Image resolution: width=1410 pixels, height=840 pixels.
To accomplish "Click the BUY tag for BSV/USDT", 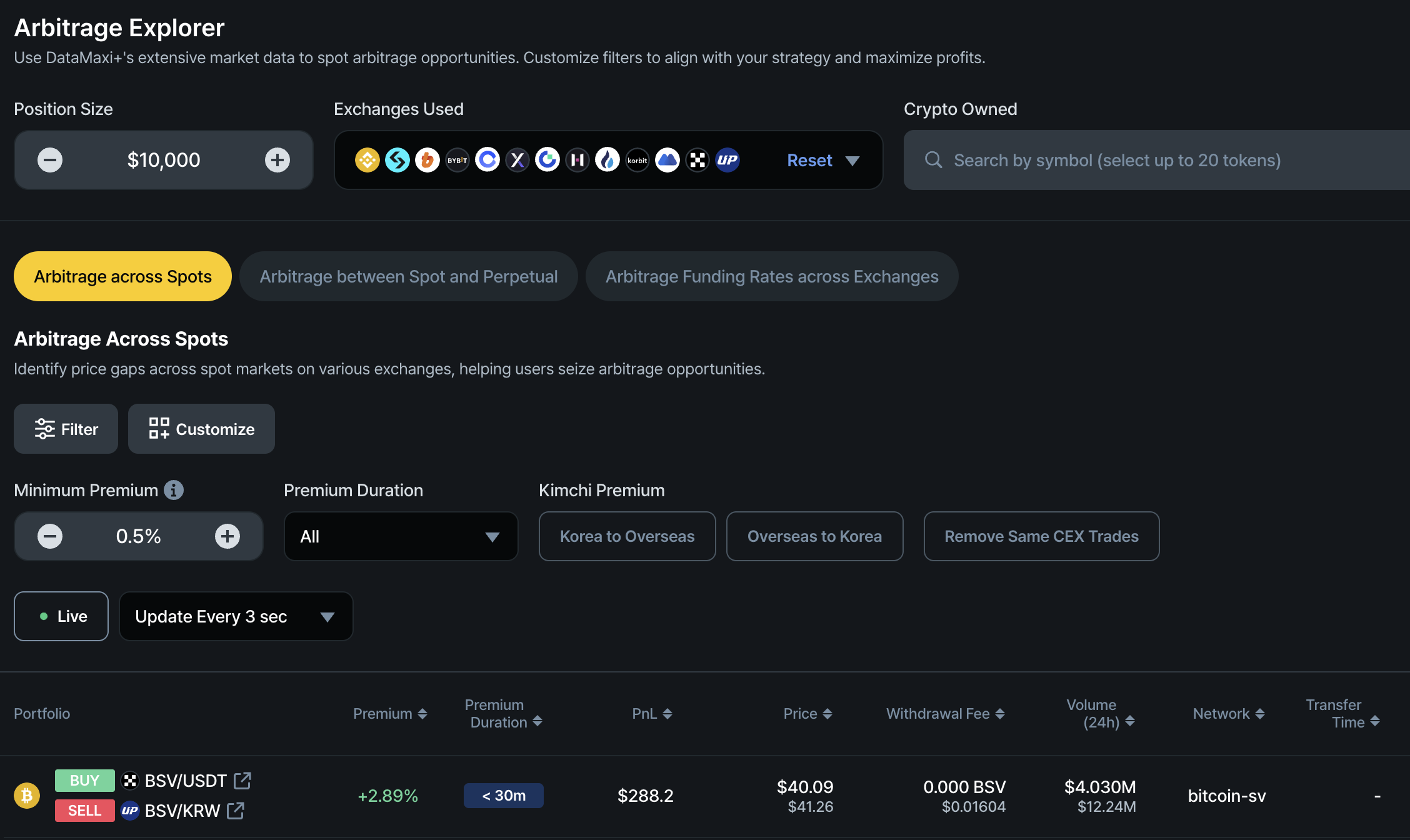I will 85,781.
